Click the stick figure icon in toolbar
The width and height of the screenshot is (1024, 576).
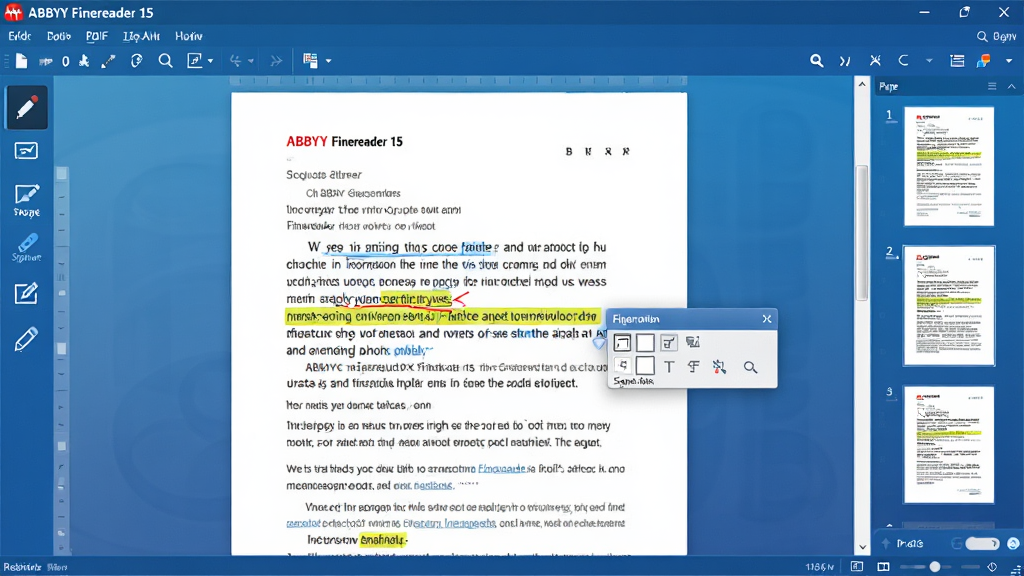click(x=84, y=61)
